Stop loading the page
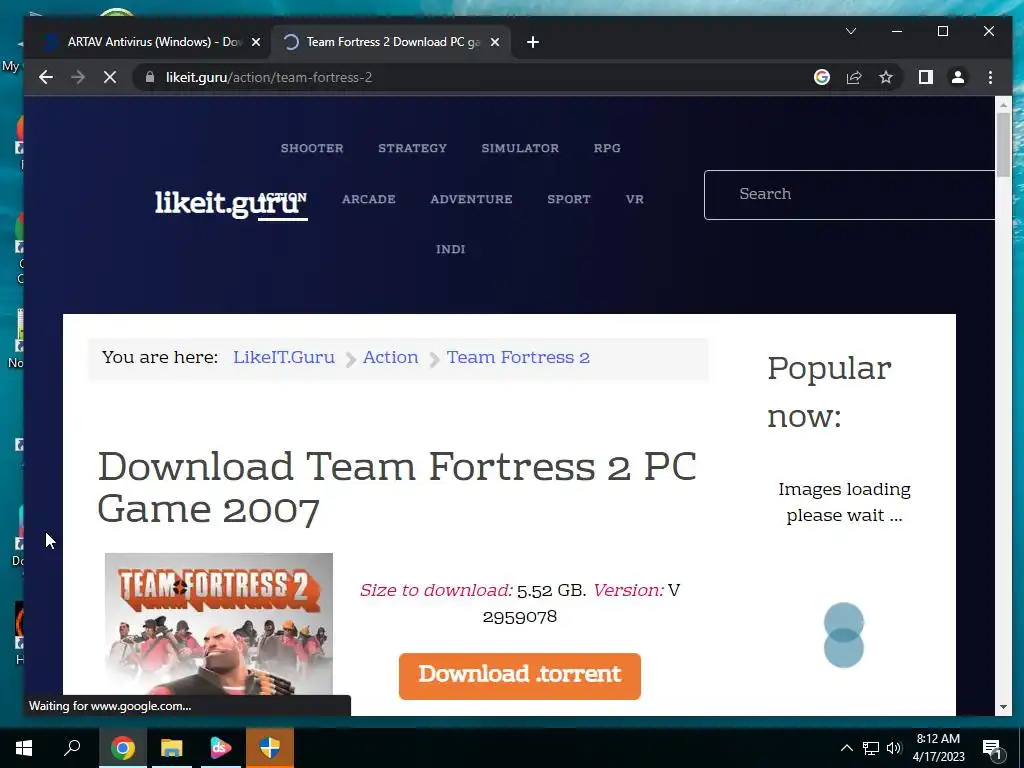Screen dimensions: 1024x768 click(110, 77)
